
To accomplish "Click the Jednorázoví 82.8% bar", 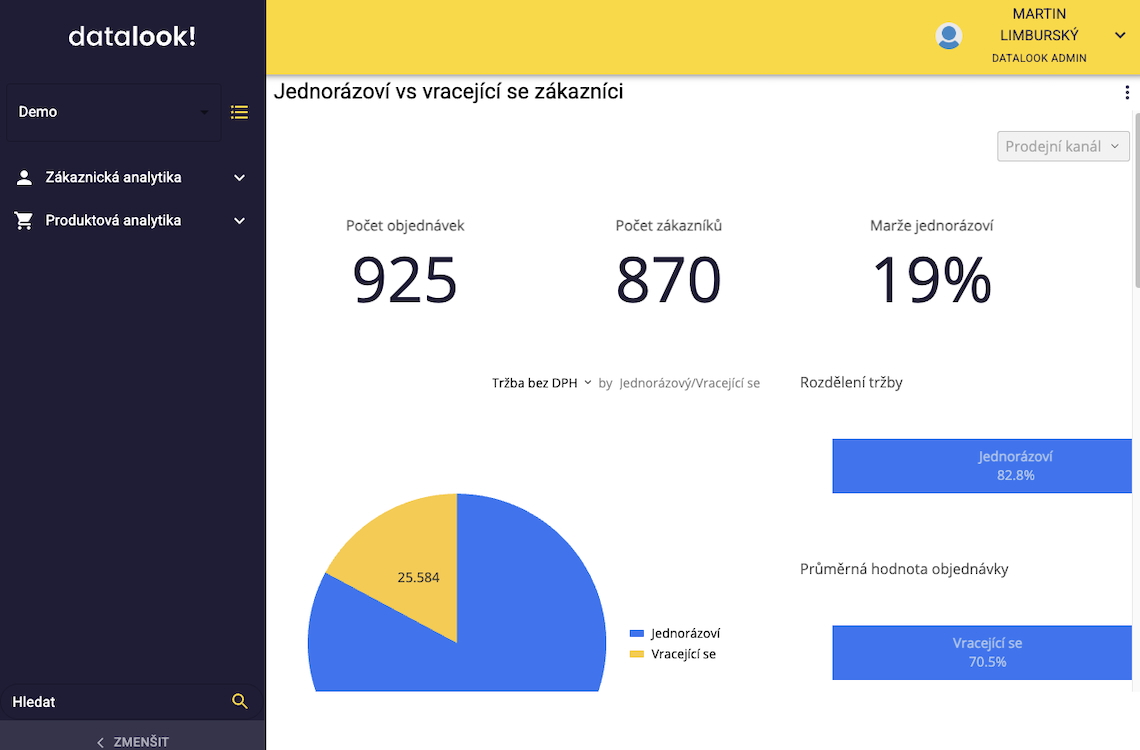I will [982, 466].
